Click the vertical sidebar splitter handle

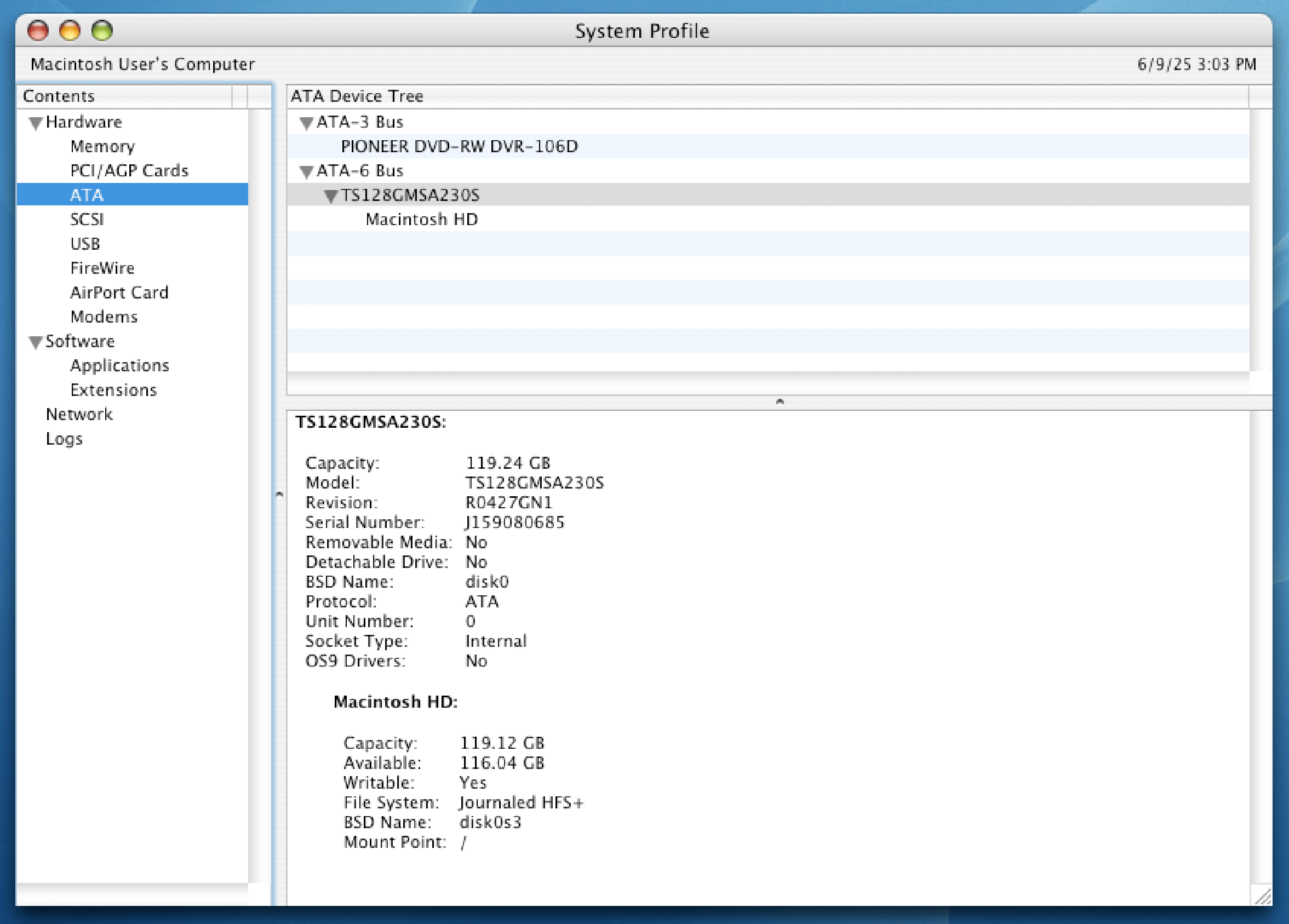[x=279, y=495]
